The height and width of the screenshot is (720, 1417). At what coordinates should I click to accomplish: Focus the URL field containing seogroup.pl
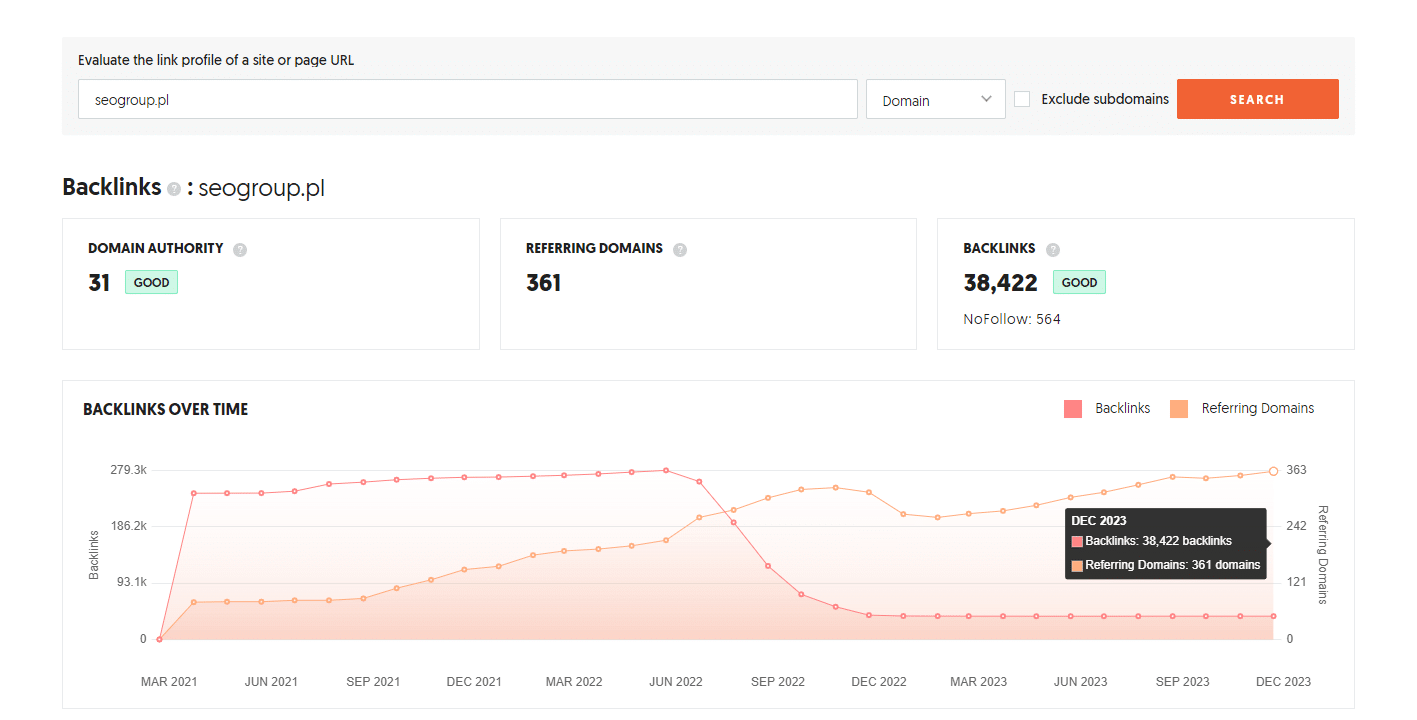[468, 99]
